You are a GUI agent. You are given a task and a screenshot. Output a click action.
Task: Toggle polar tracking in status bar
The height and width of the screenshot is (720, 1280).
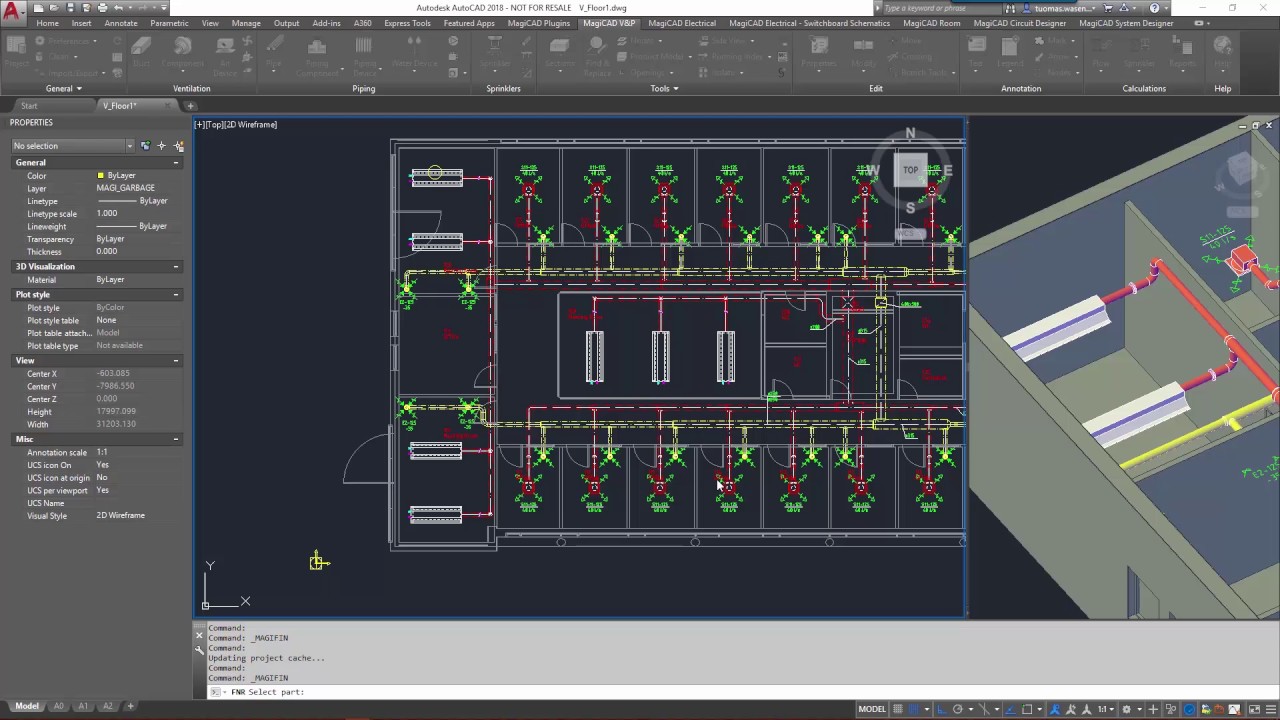click(x=957, y=709)
